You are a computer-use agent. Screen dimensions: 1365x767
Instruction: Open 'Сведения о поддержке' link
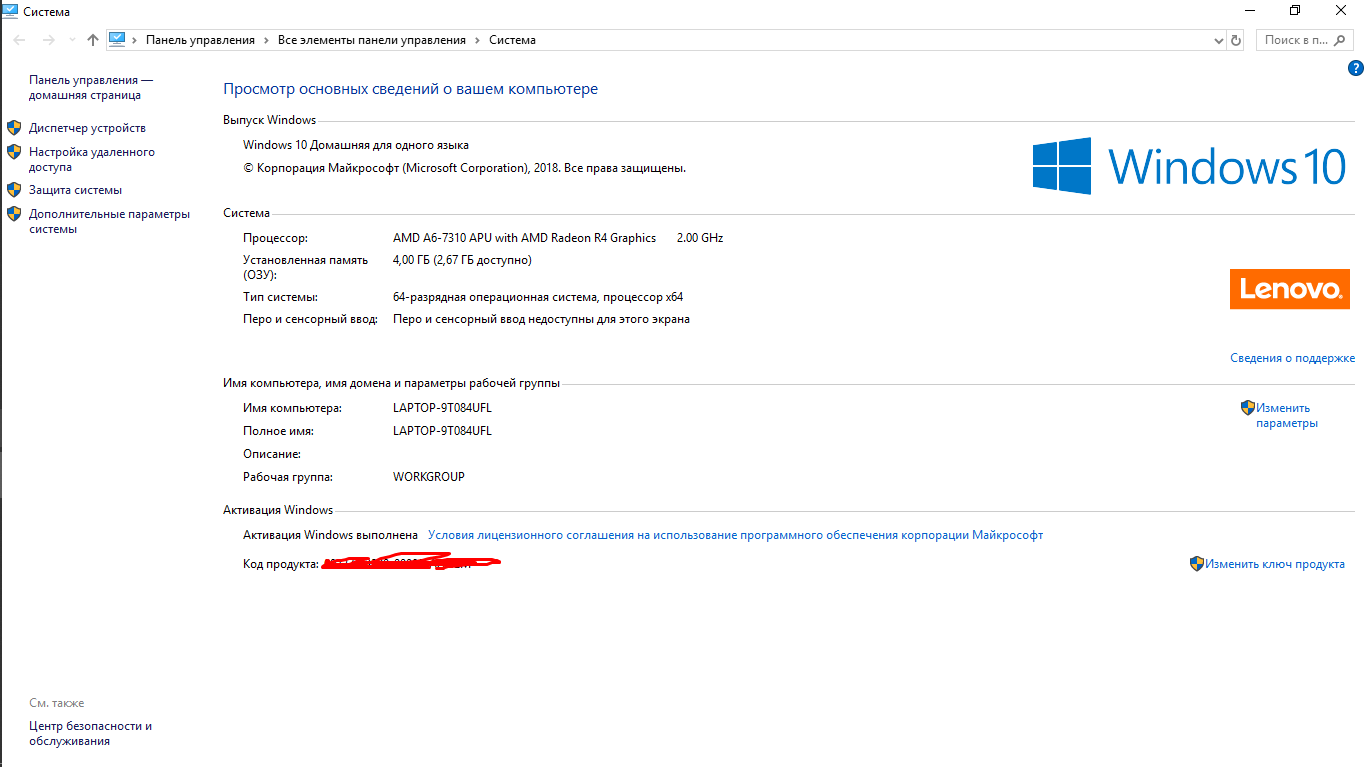1292,358
